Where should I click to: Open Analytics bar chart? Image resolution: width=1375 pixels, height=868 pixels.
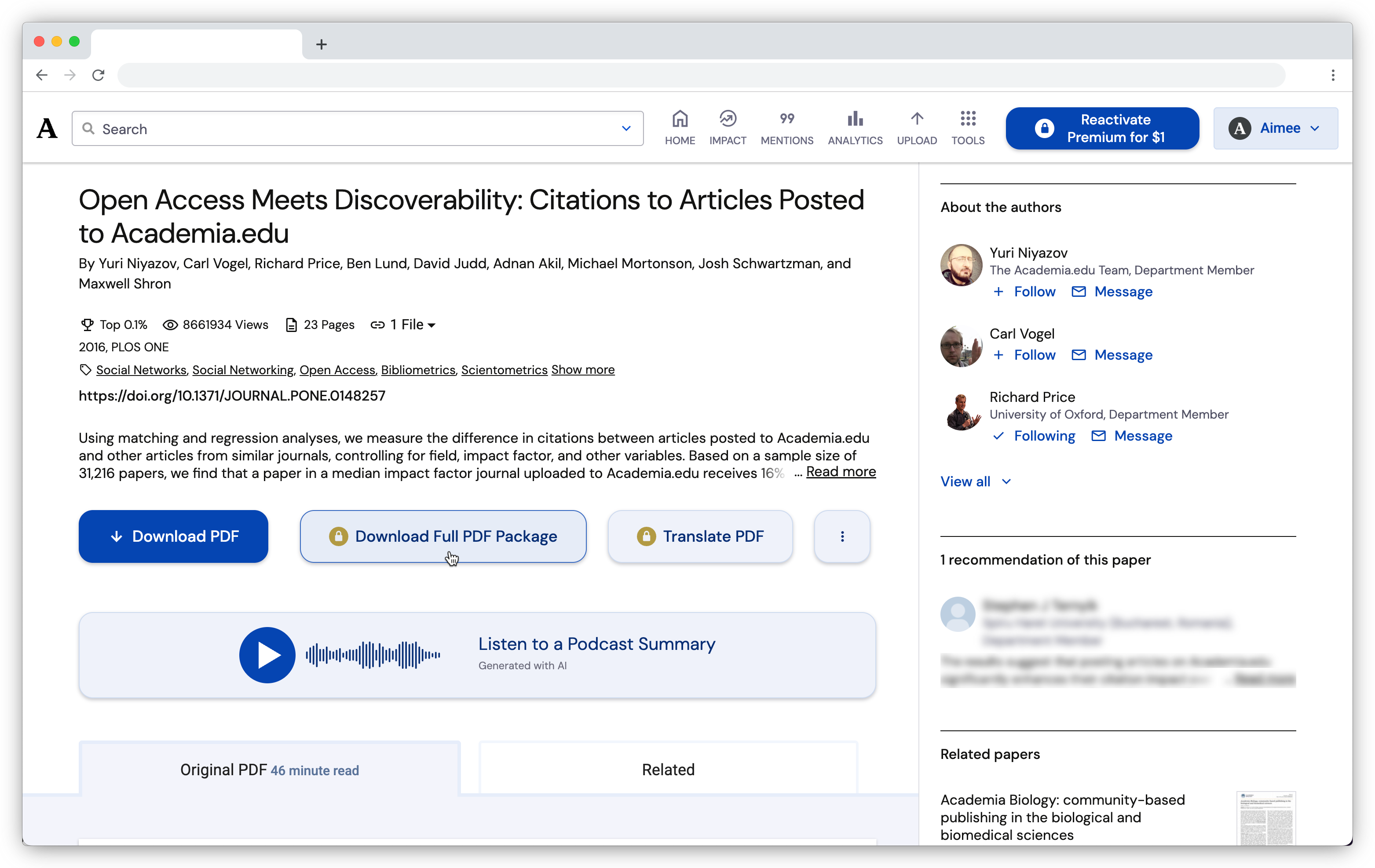pyautogui.click(x=855, y=128)
